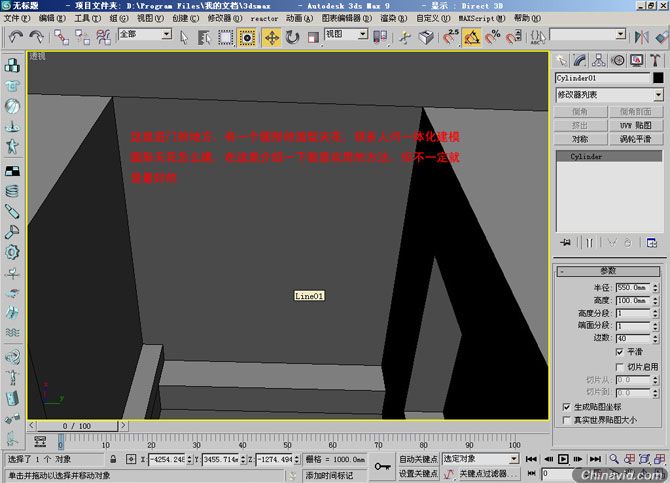Open the 图表编辑器 menu

point(347,18)
